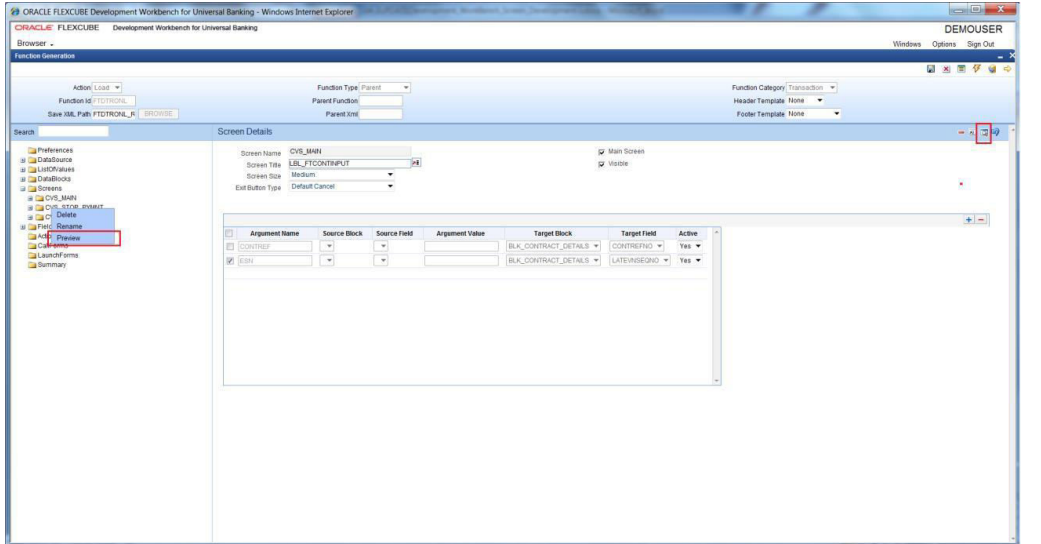The image size is (1041, 544).
Task: Open the Exit Button Type dropdown
Action: pos(342,187)
